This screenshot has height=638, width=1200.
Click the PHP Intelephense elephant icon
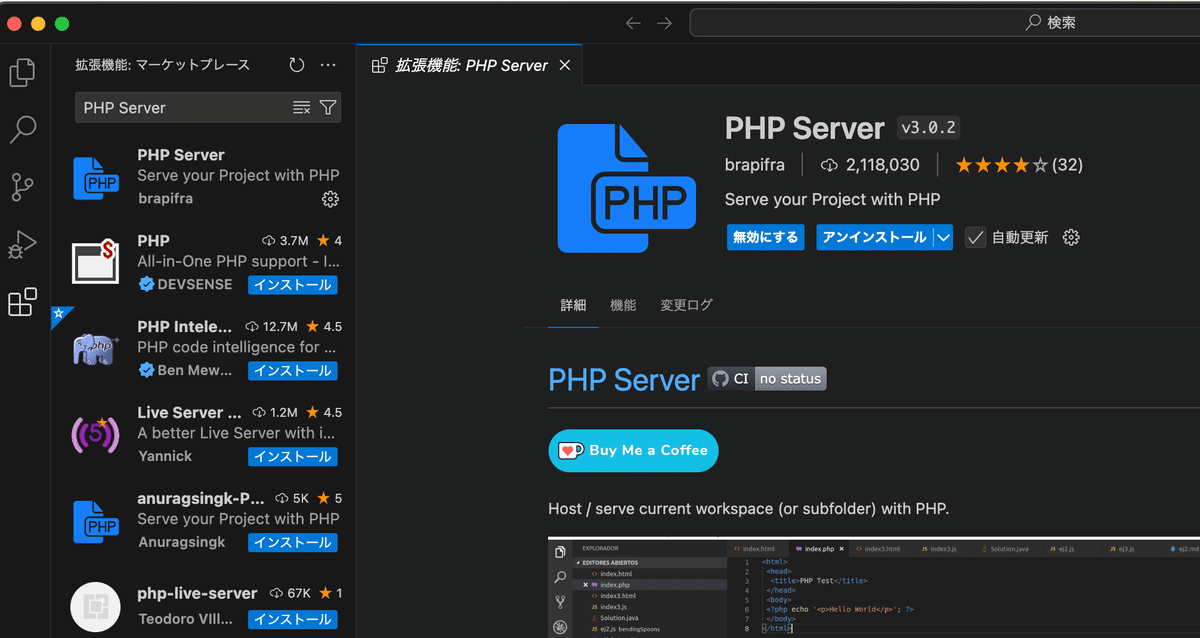(96, 349)
